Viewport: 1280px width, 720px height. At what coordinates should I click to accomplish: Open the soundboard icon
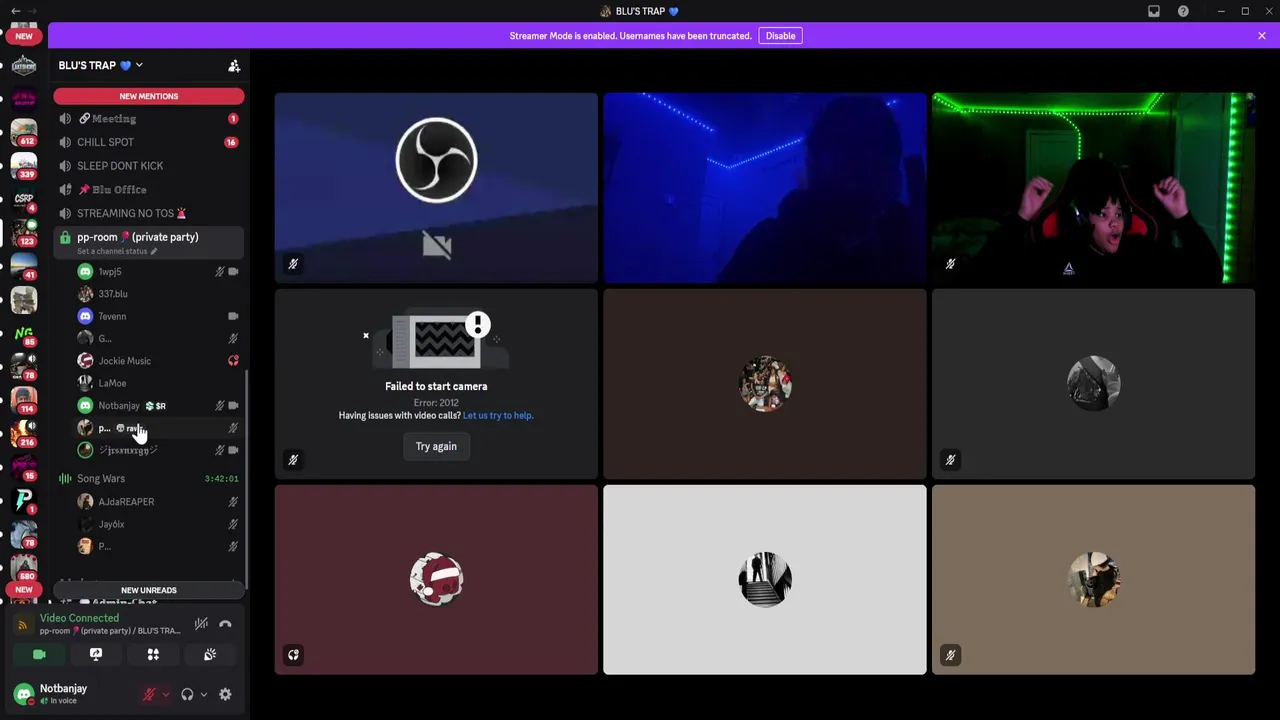tap(210, 654)
